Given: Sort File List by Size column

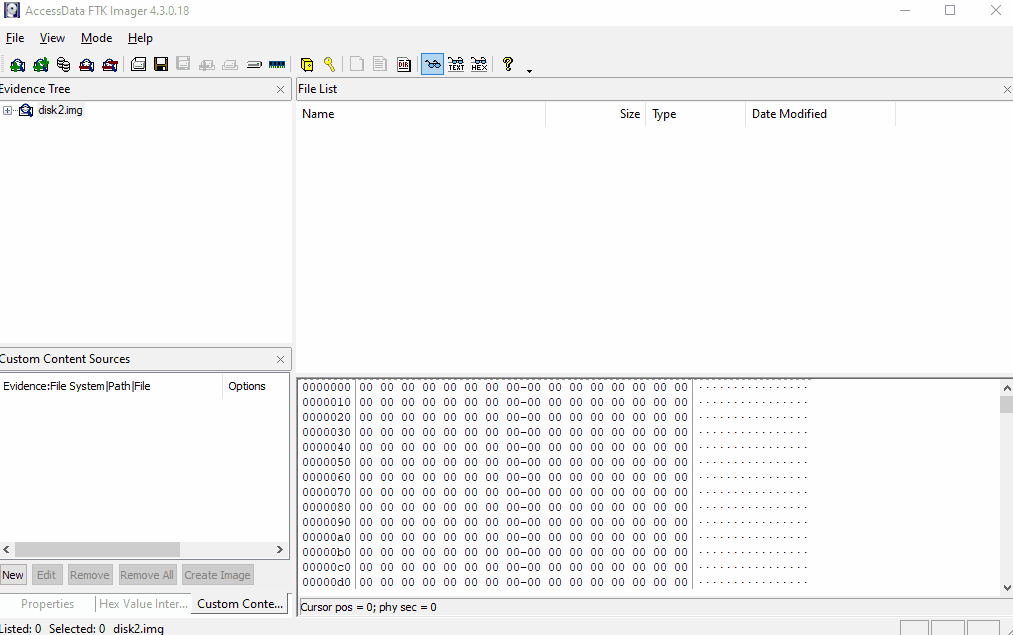Looking at the screenshot, I should click(x=596, y=114).
